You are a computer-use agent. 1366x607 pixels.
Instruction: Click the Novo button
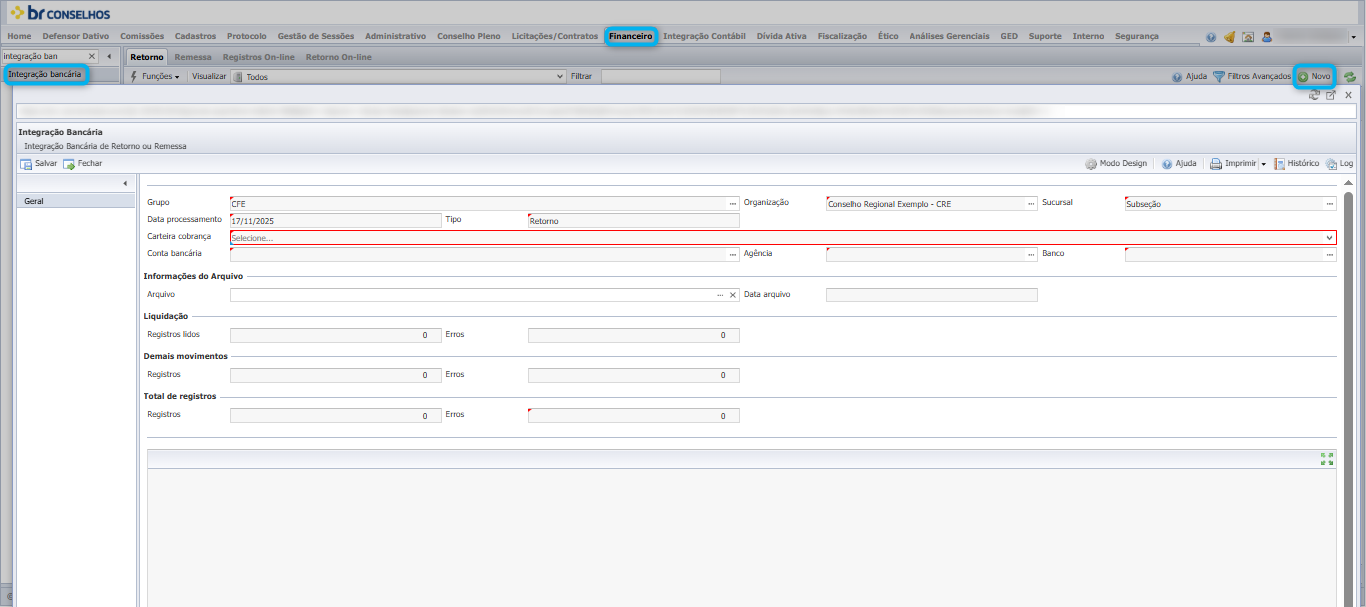coord(1315,76)
